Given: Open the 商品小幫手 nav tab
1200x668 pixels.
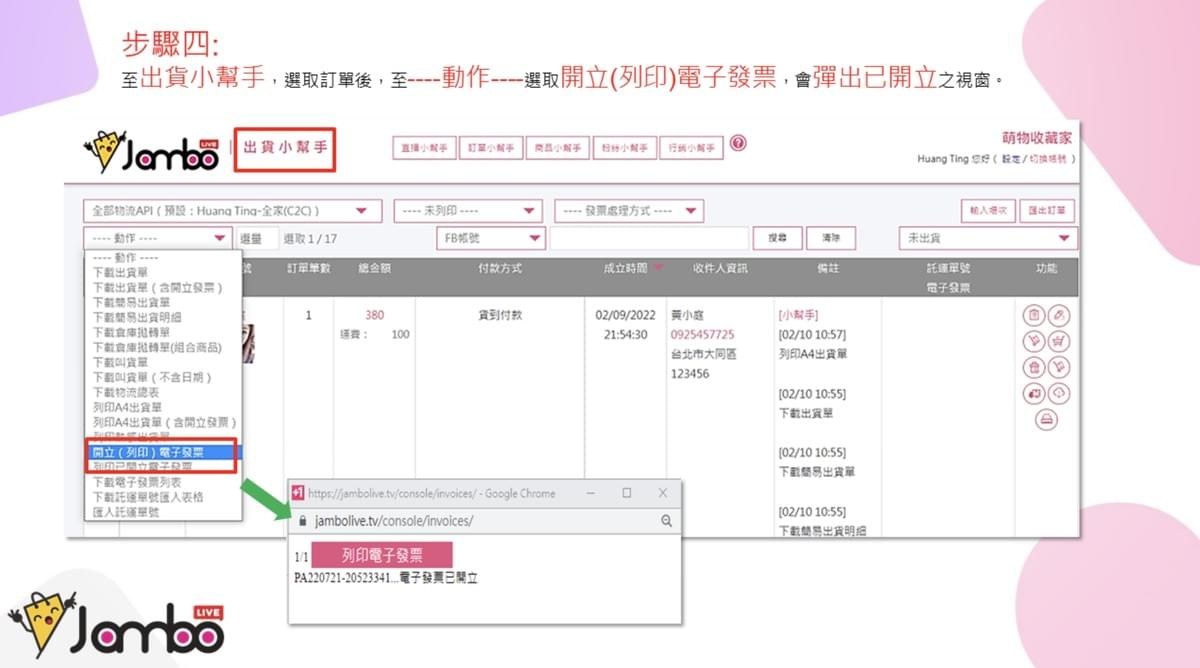Looking at the screenshot, I should 557,148.
